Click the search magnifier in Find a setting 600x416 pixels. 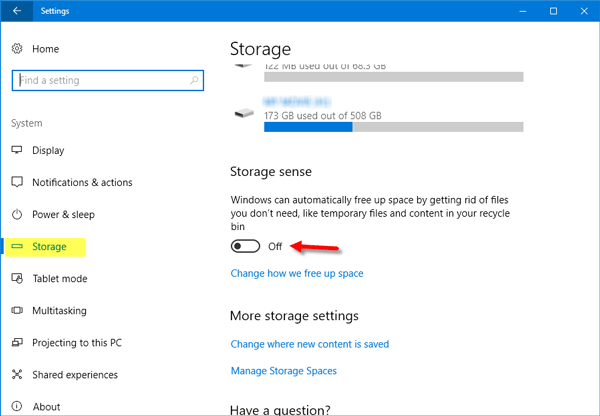click(194, 80)
